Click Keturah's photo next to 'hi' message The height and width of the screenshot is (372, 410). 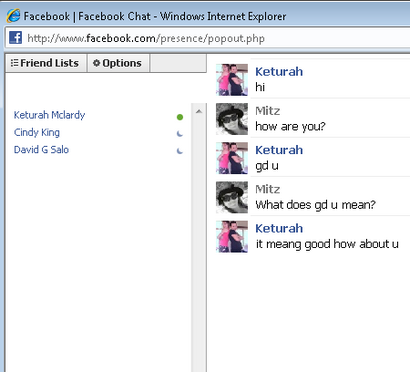[x=232, y=80]
